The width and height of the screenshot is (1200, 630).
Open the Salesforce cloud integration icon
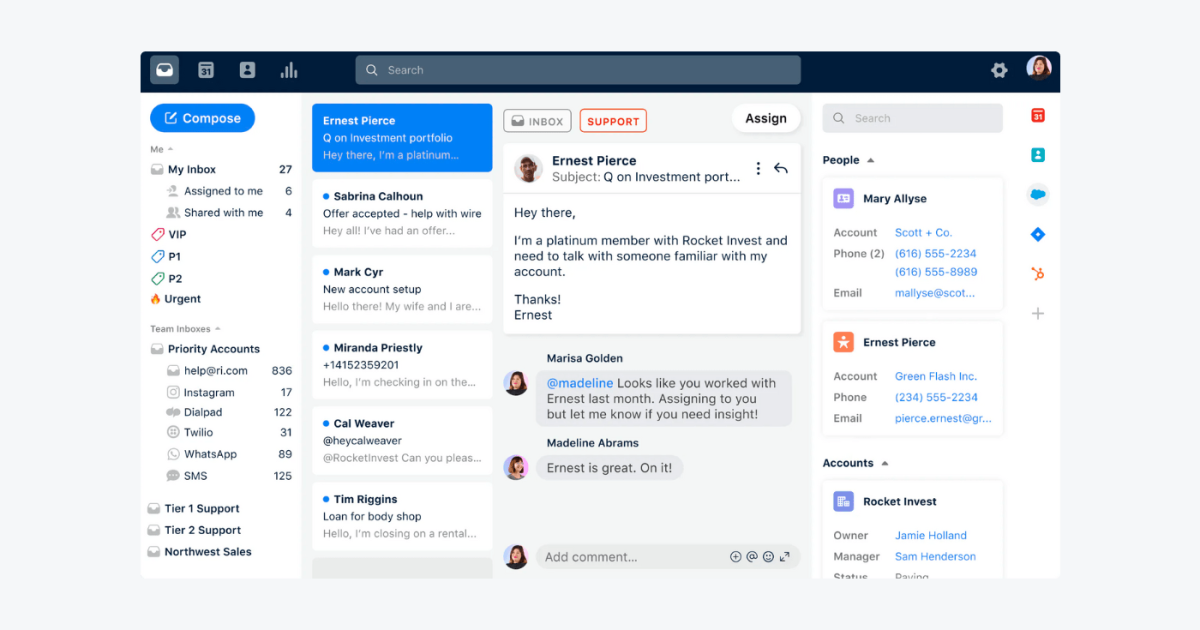(x=1038, y=196)
